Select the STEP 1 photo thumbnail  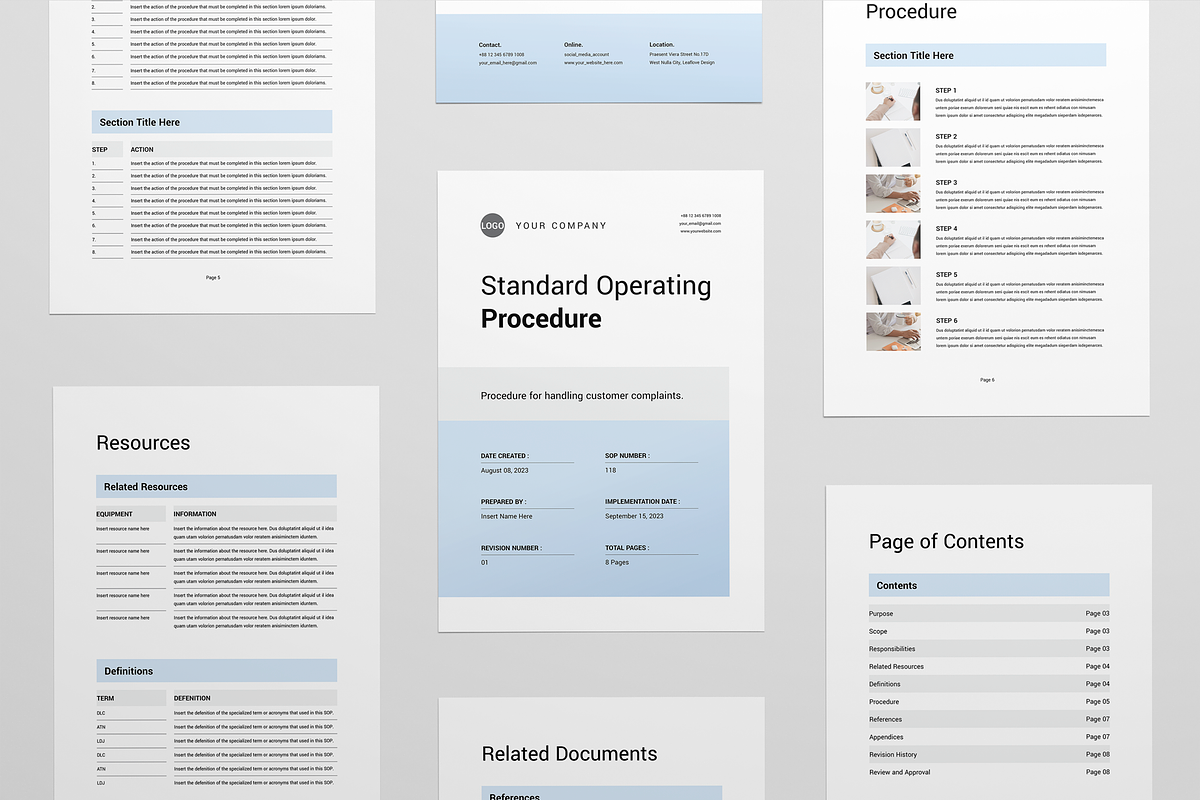tap(893, 101)
